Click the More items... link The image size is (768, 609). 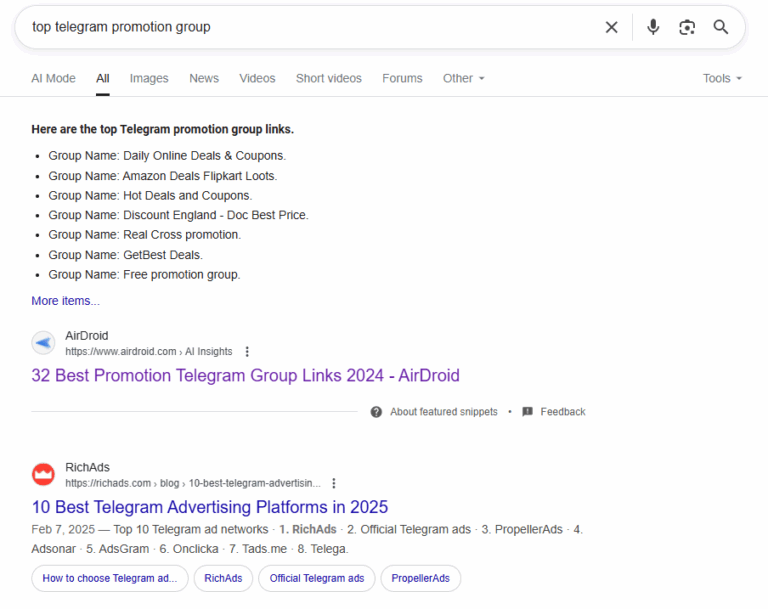click(x=66, y=301)
